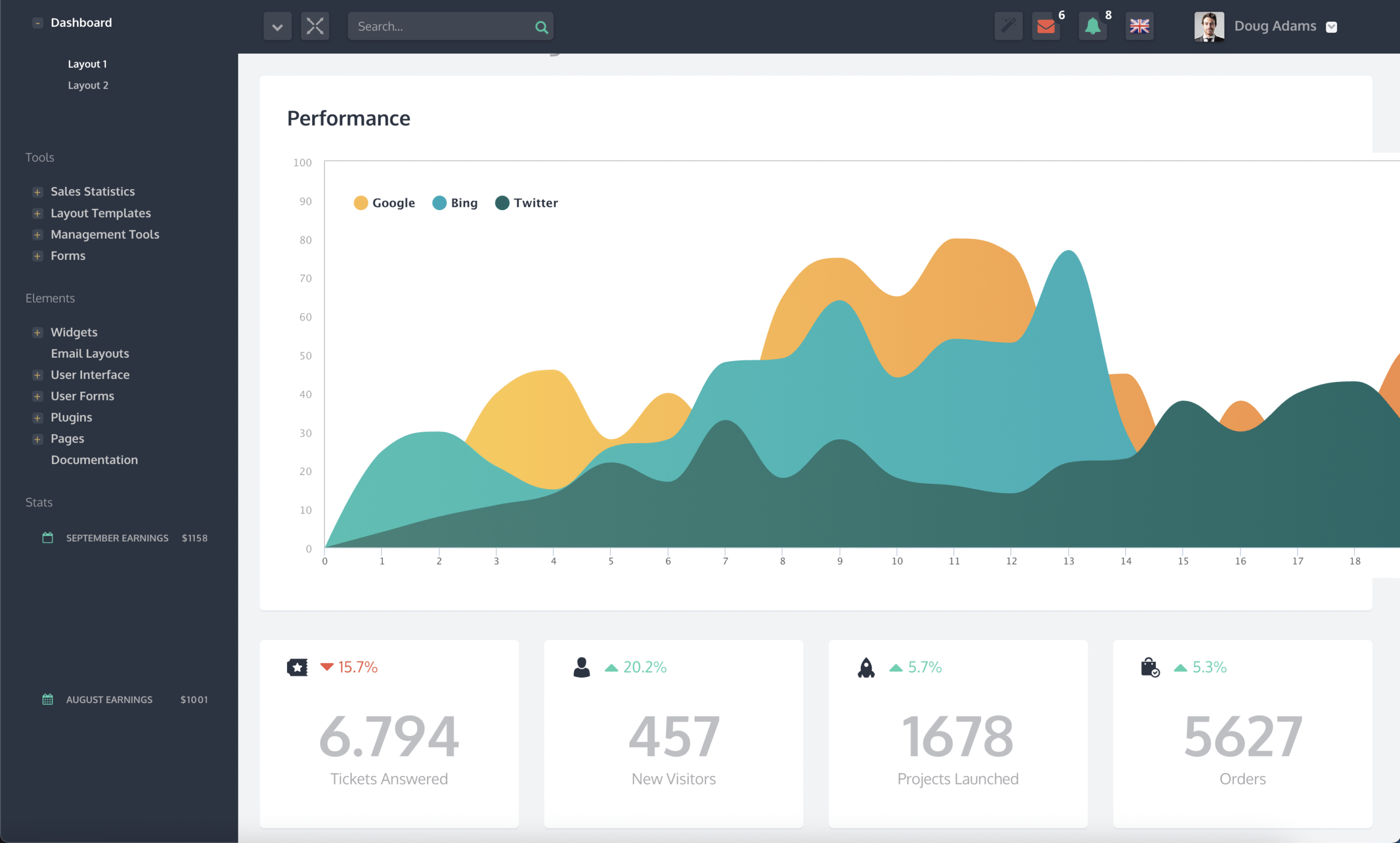Open the Doug Adams account dropdown

click(x=1332, y=26)
